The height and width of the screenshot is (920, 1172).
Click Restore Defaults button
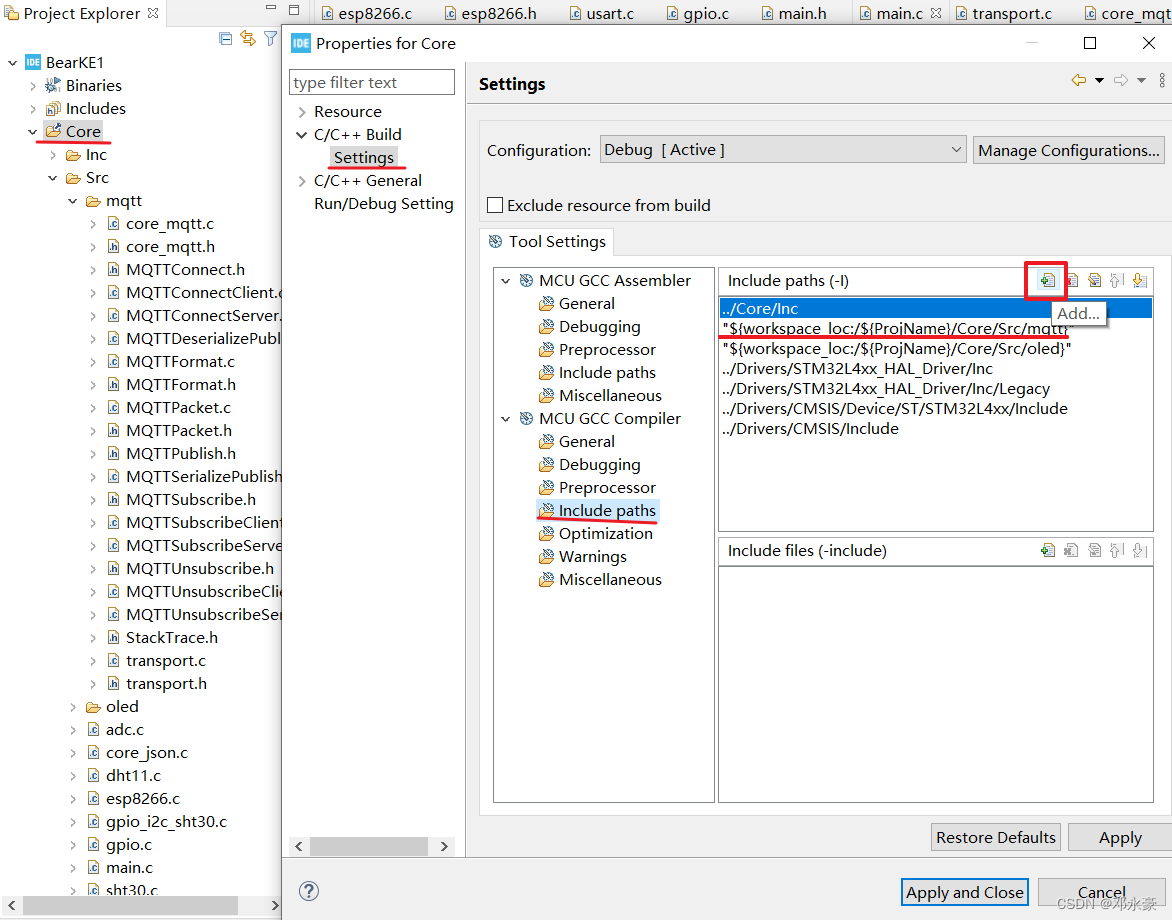click(x=996, y=837)
